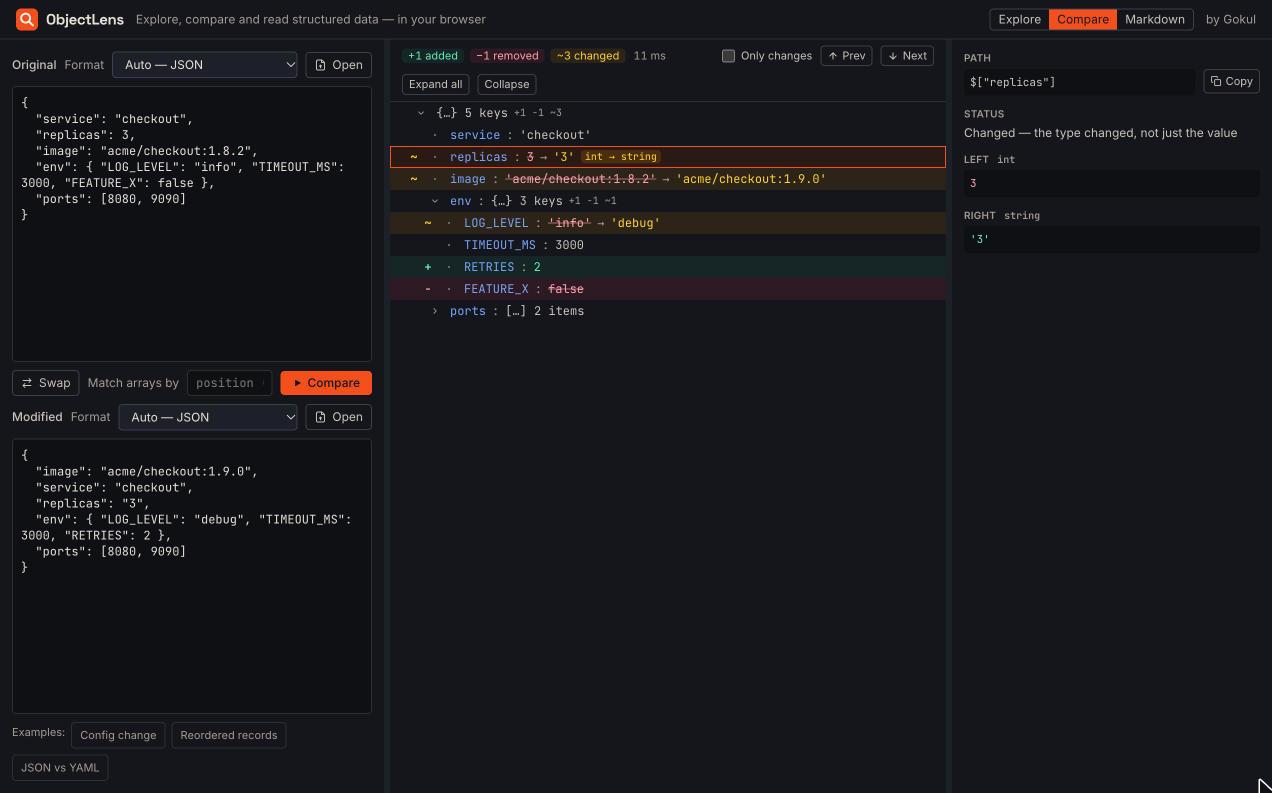This screenshot has width=1272, height=793.
Task: Select the removed FEATURE_X row
Action: point(668,289)
